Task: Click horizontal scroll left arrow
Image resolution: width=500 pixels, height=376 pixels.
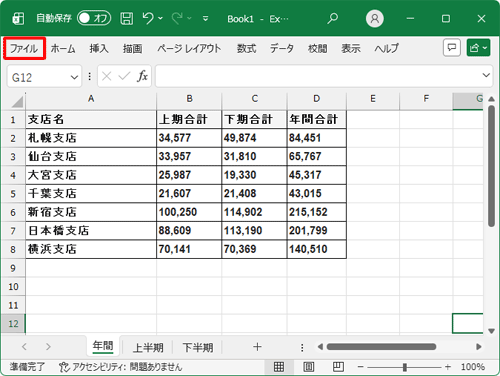Action: (320, 347)
